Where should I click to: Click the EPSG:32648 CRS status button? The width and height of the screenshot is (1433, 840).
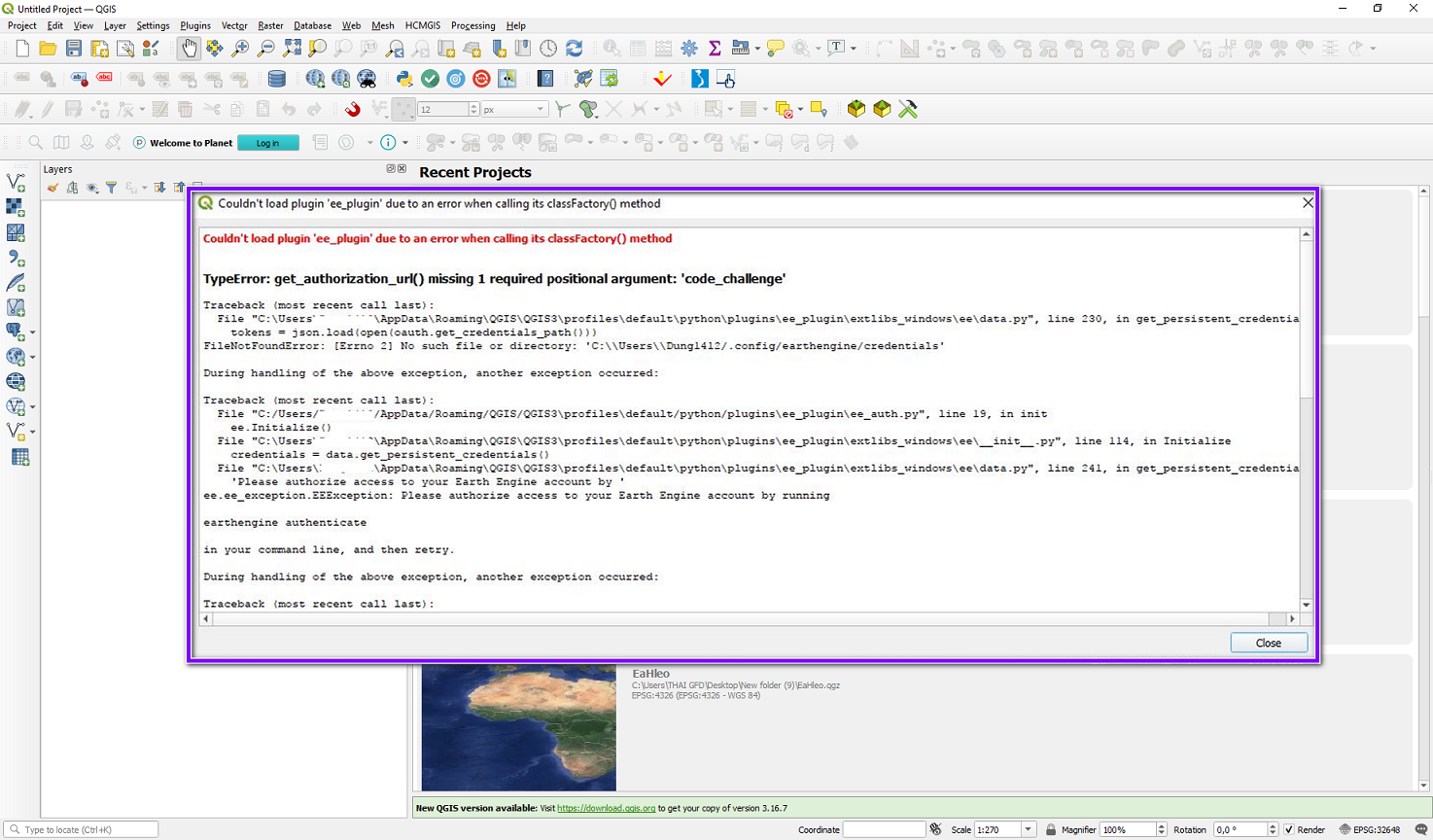pos(1370,829)
